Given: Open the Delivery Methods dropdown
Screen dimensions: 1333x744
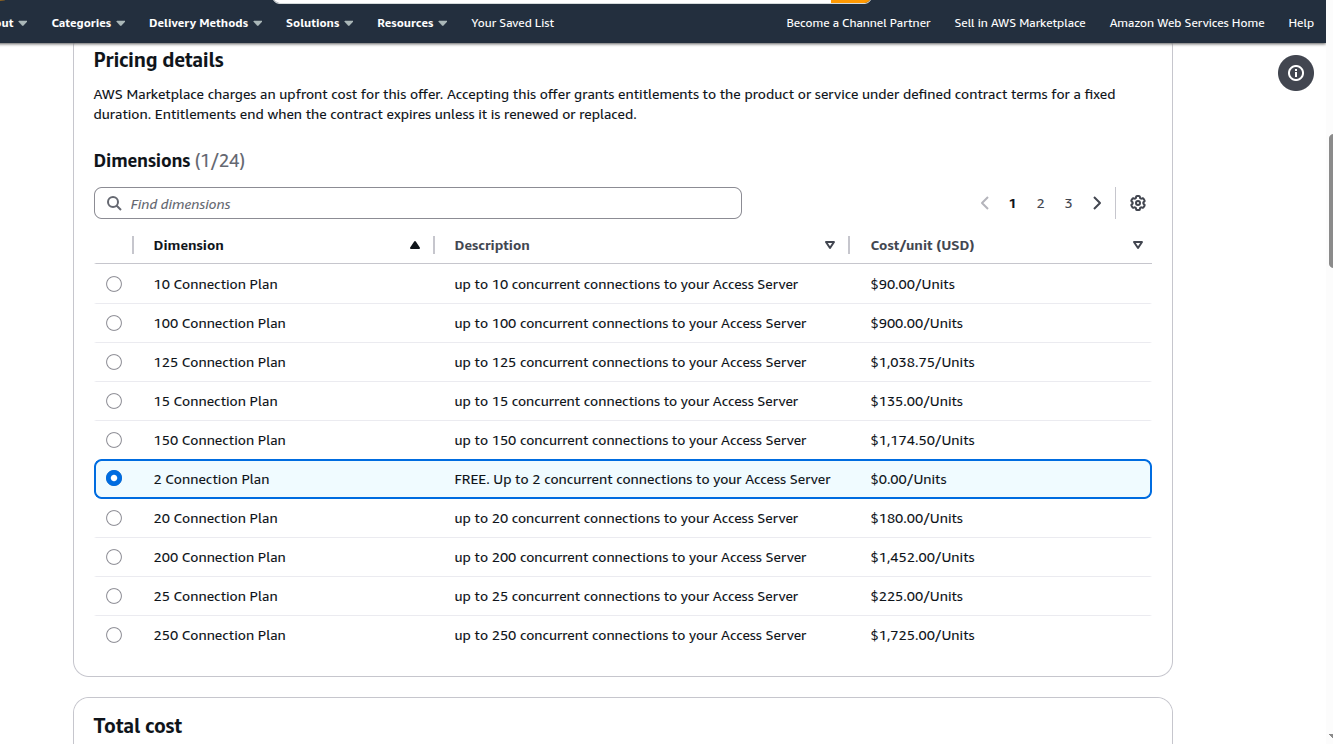Looking at the screenshot, I should 205,23.
